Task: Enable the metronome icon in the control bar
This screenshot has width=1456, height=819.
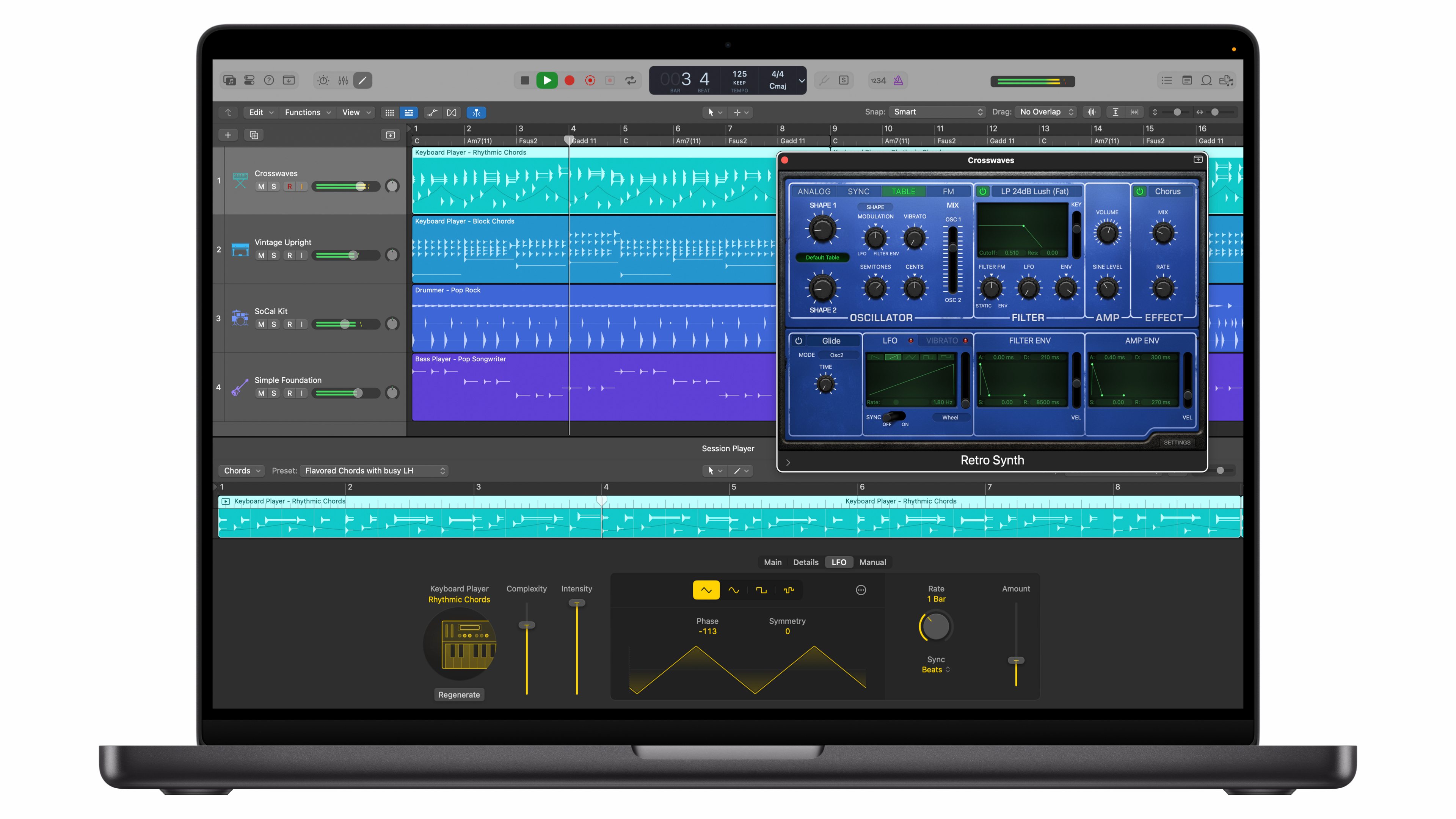Action: (x=898, y=80)
